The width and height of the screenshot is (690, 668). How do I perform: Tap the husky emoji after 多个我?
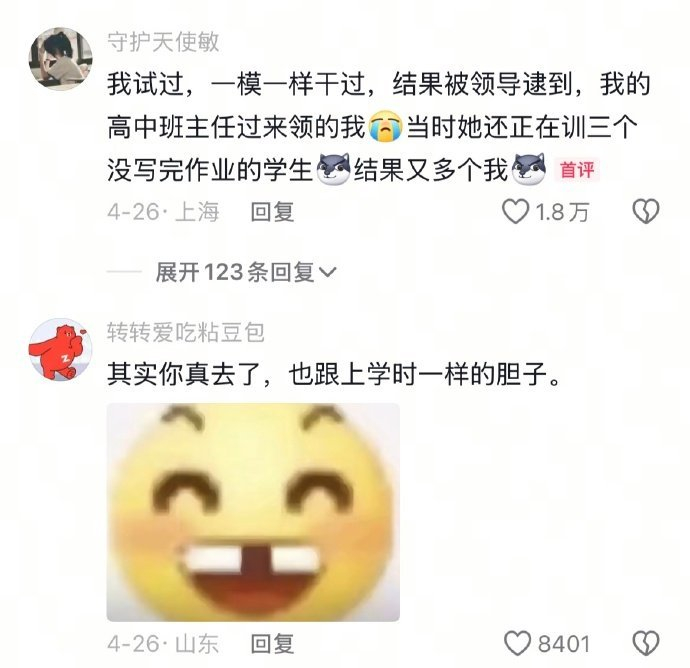click(530, 169)
